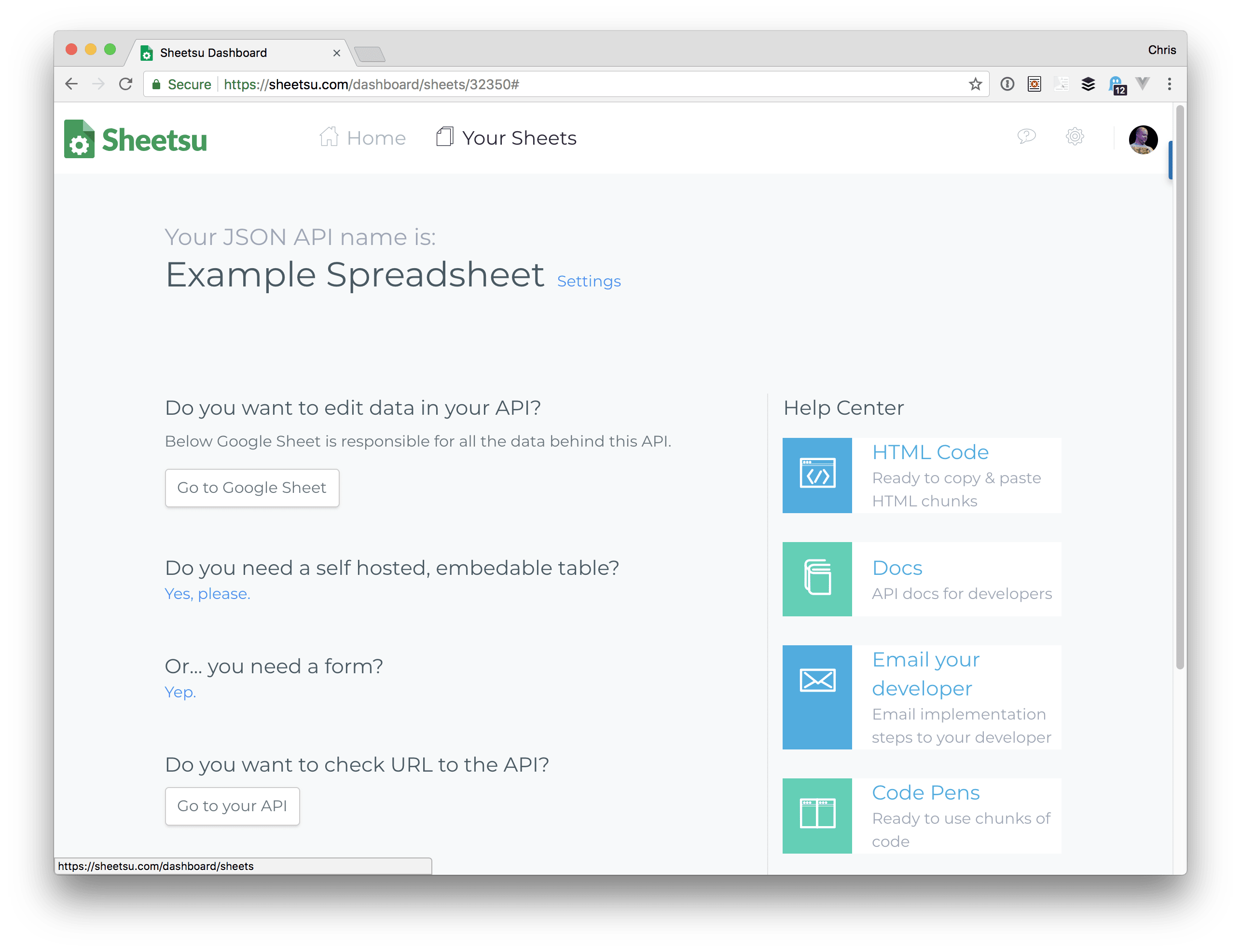Click the Home house icon
The image size is (1241, 952).
pos(329,136)
